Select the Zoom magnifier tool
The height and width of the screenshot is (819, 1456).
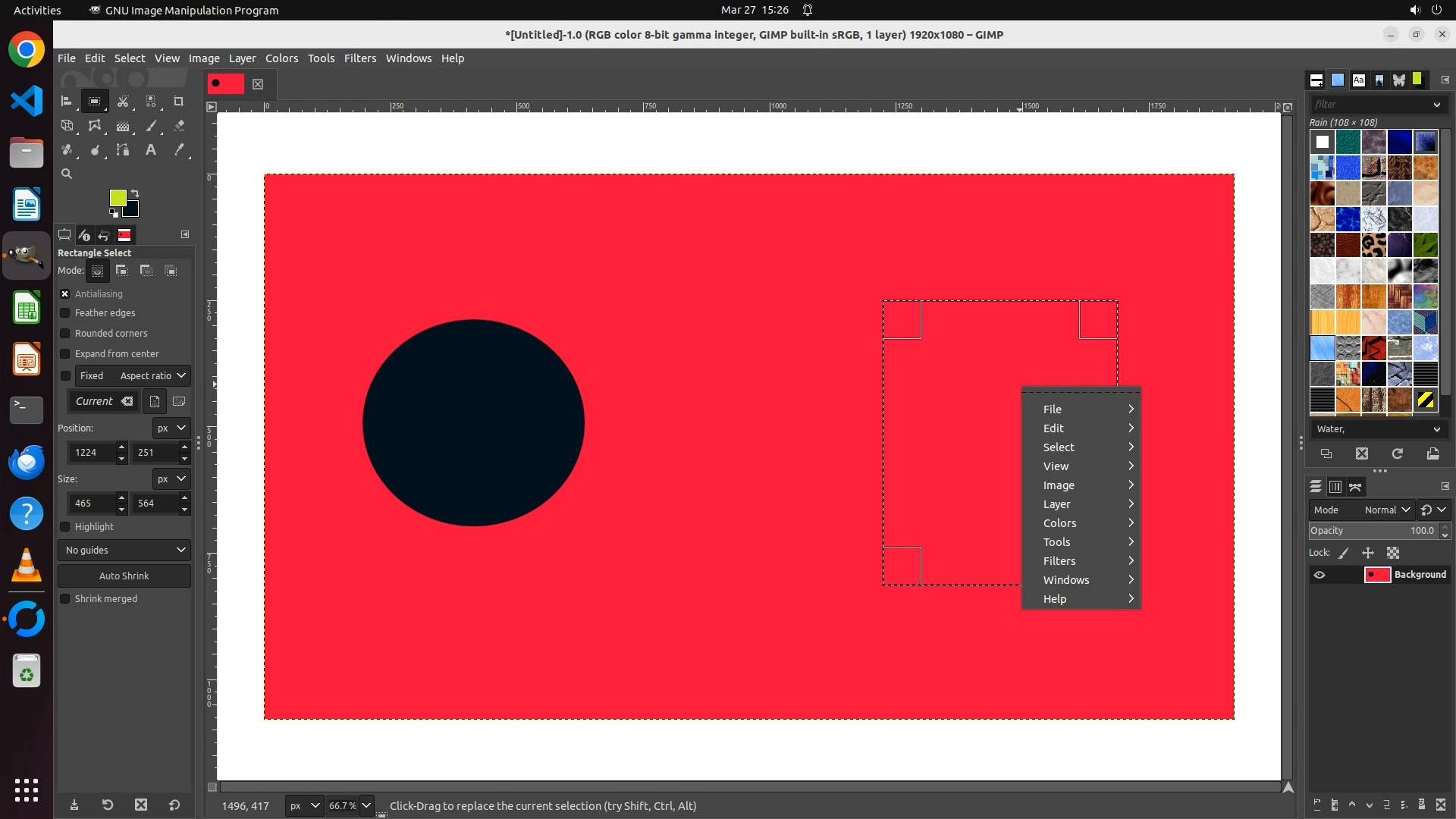67,174
